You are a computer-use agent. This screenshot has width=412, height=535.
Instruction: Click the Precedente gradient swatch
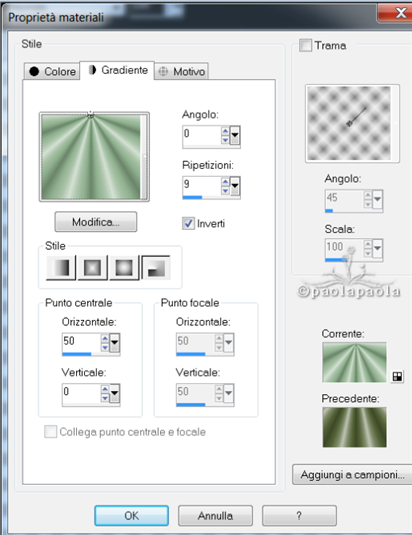tap(354, 427)
